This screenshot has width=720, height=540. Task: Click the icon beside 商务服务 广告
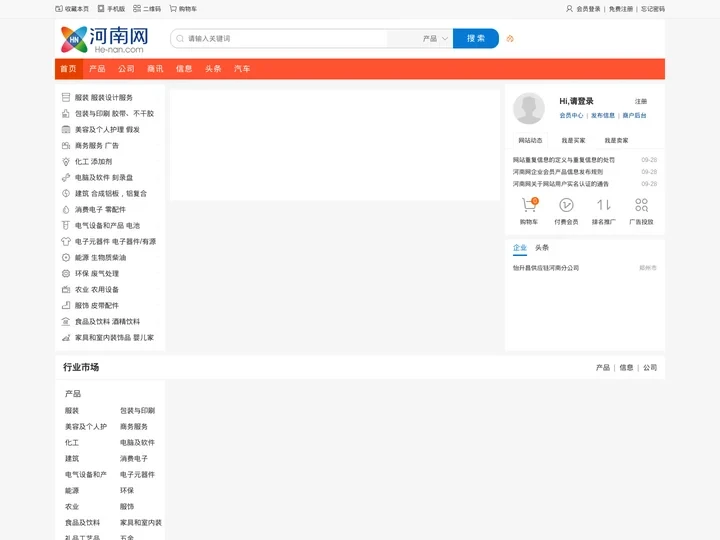click(x=66, y=146)
